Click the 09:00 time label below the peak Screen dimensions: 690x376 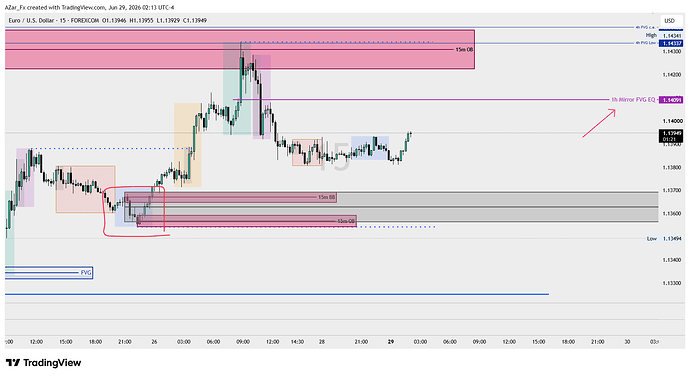(243, 342)
